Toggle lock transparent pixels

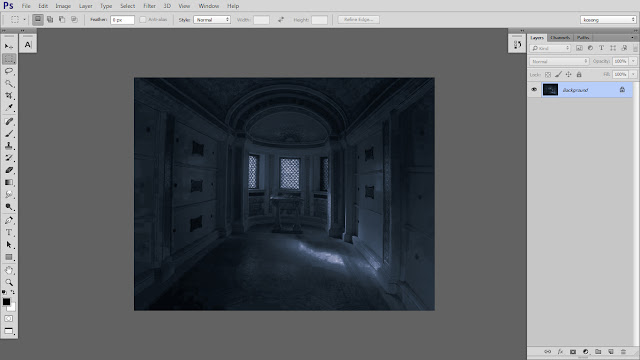click(x=548, y=75)
